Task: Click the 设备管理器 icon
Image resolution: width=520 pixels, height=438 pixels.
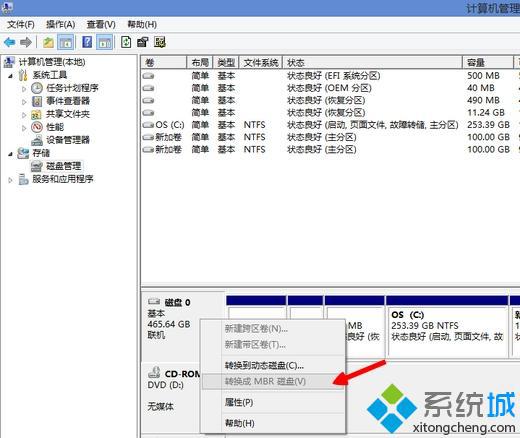Action: [37, 140]
